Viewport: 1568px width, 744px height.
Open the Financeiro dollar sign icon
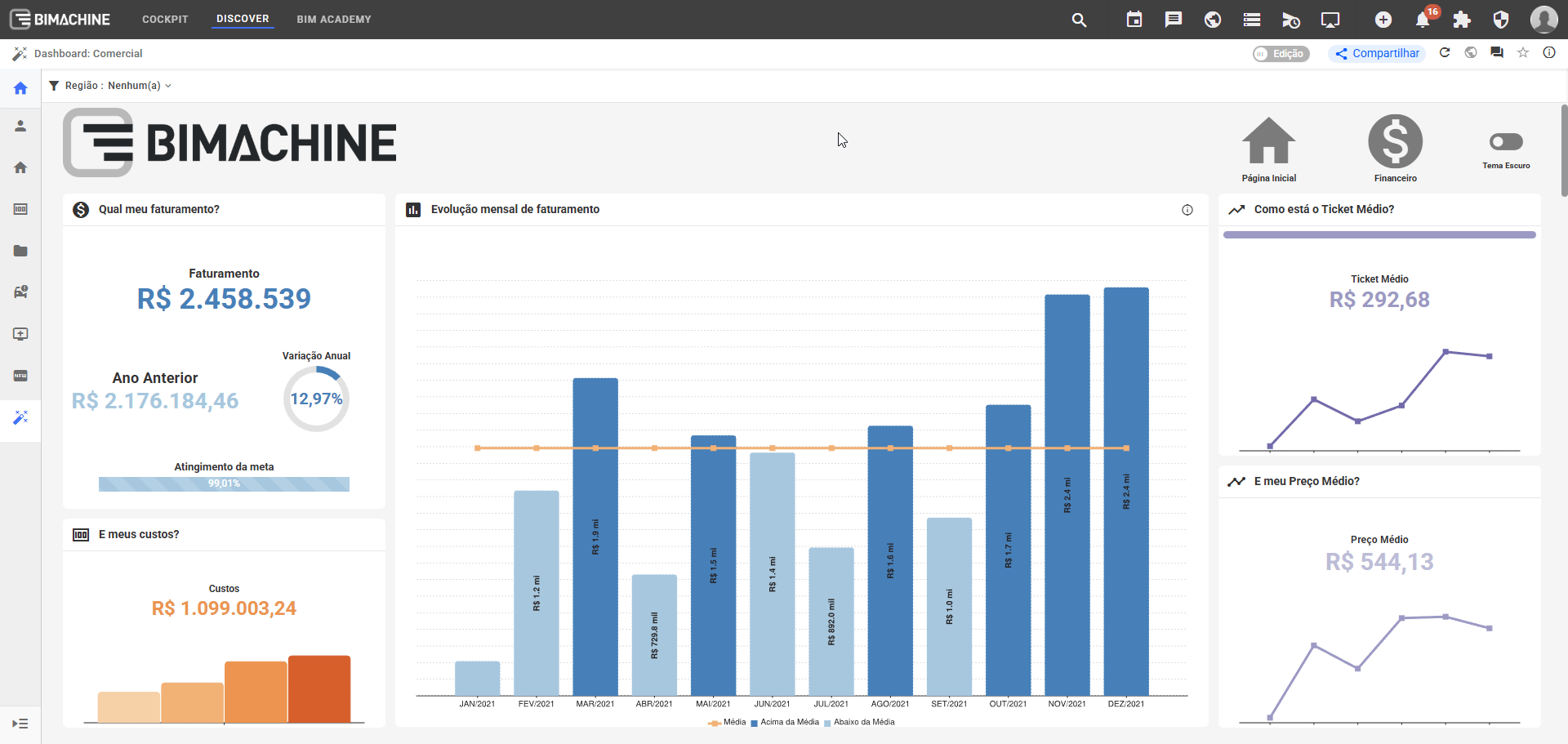coord(1395,142)
